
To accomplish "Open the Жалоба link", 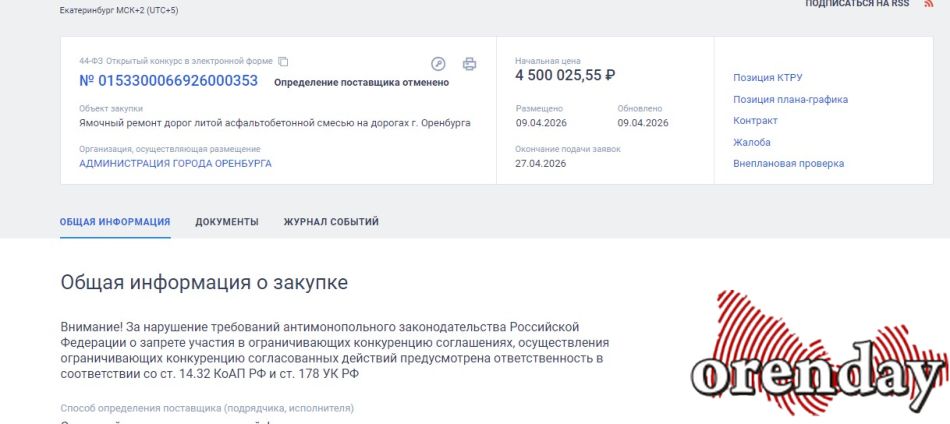I will click(x=752, y=142).
